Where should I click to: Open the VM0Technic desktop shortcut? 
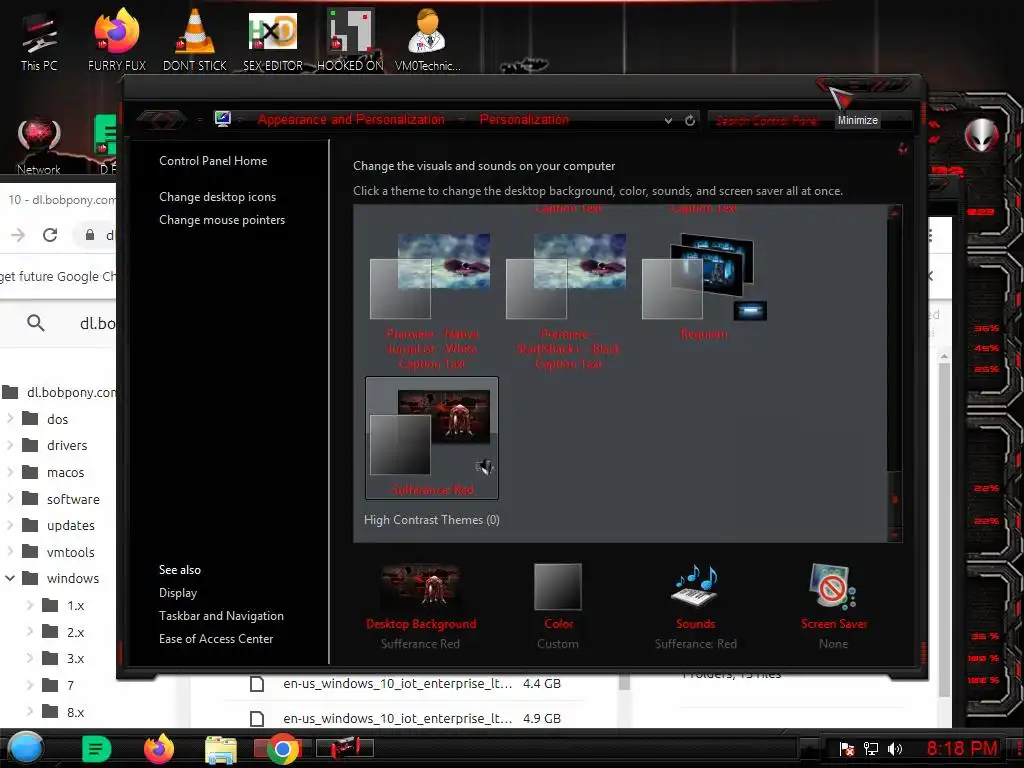[428, 40]
